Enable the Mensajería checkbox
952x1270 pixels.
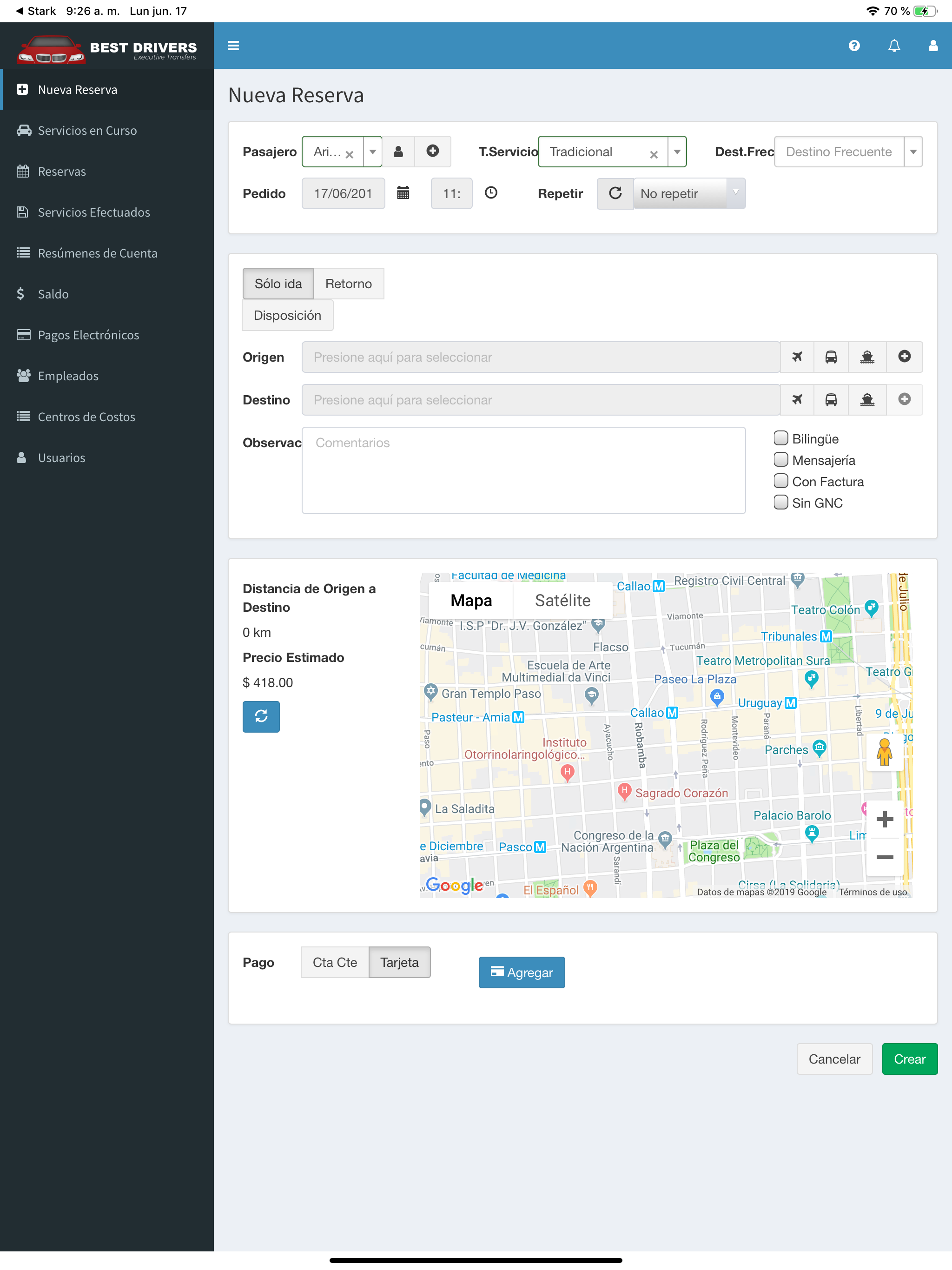click(780, 460)
